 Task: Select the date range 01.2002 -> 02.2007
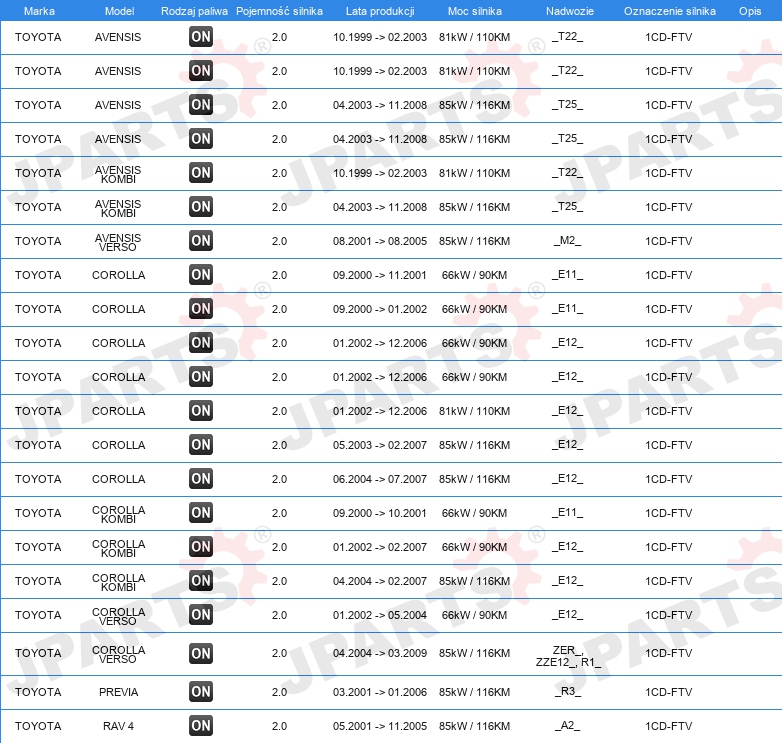coord(380,547)
